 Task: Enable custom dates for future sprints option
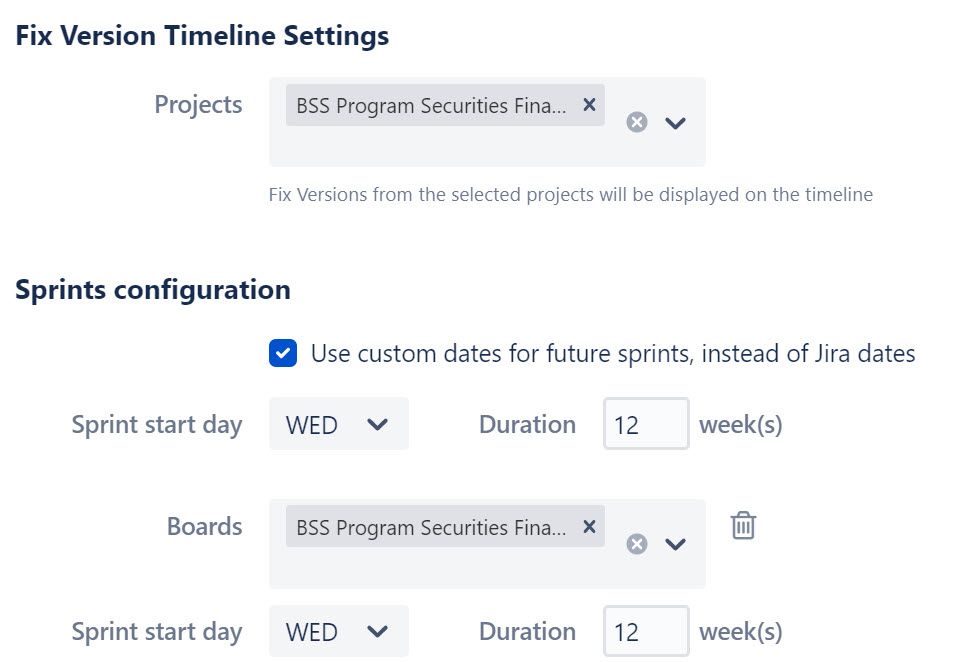point(282,353)
